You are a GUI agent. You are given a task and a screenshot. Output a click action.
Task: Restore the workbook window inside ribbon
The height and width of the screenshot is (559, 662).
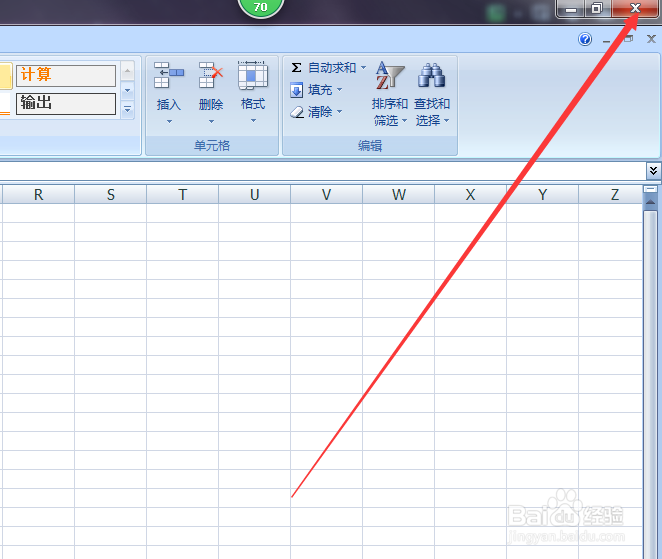tap(629, 39)
